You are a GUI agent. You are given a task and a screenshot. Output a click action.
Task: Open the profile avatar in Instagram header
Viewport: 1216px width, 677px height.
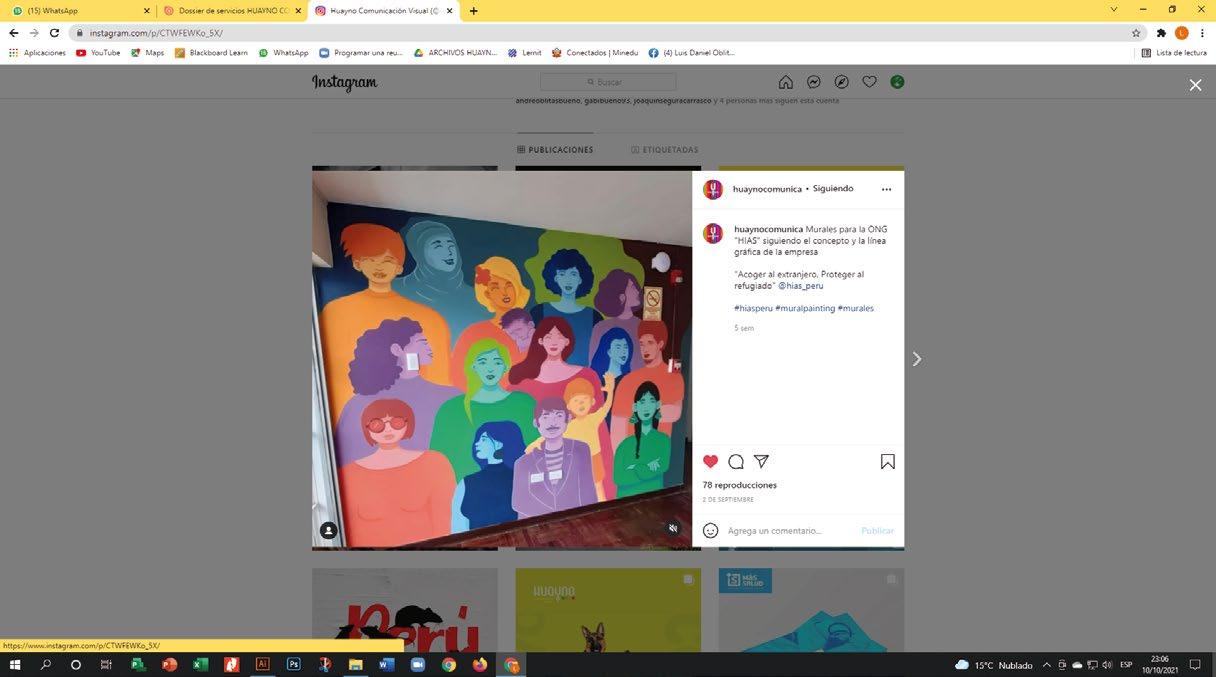(x=897, y=82)
